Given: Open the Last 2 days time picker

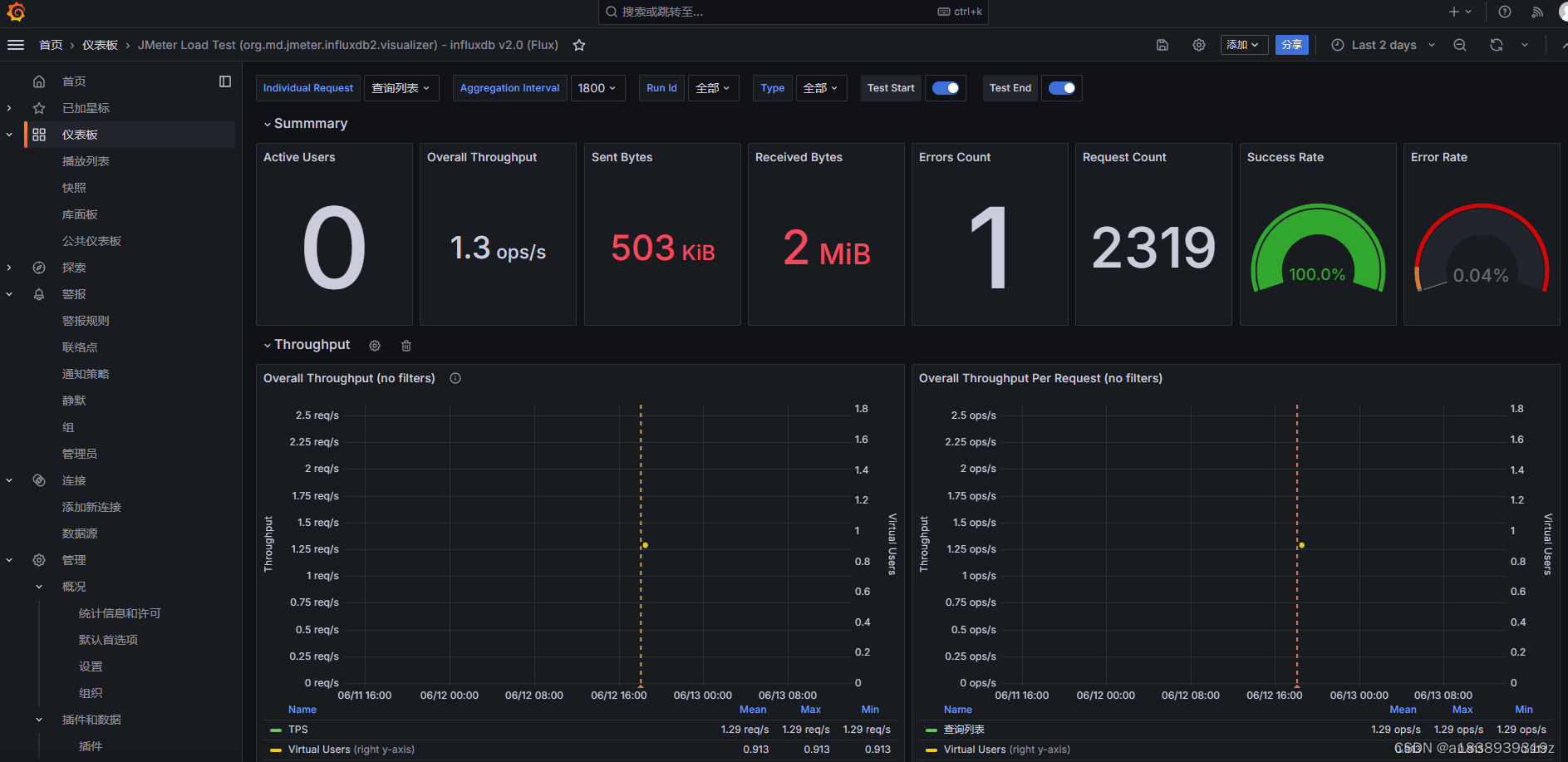Looking at the screenshot, I should click(x=1382, y=45).
